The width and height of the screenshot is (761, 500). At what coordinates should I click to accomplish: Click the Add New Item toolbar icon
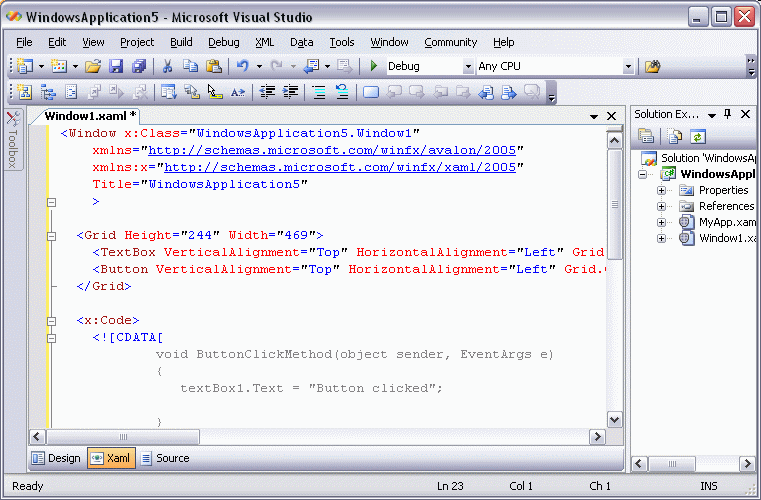pyautogui.click(x=59, y=66)
